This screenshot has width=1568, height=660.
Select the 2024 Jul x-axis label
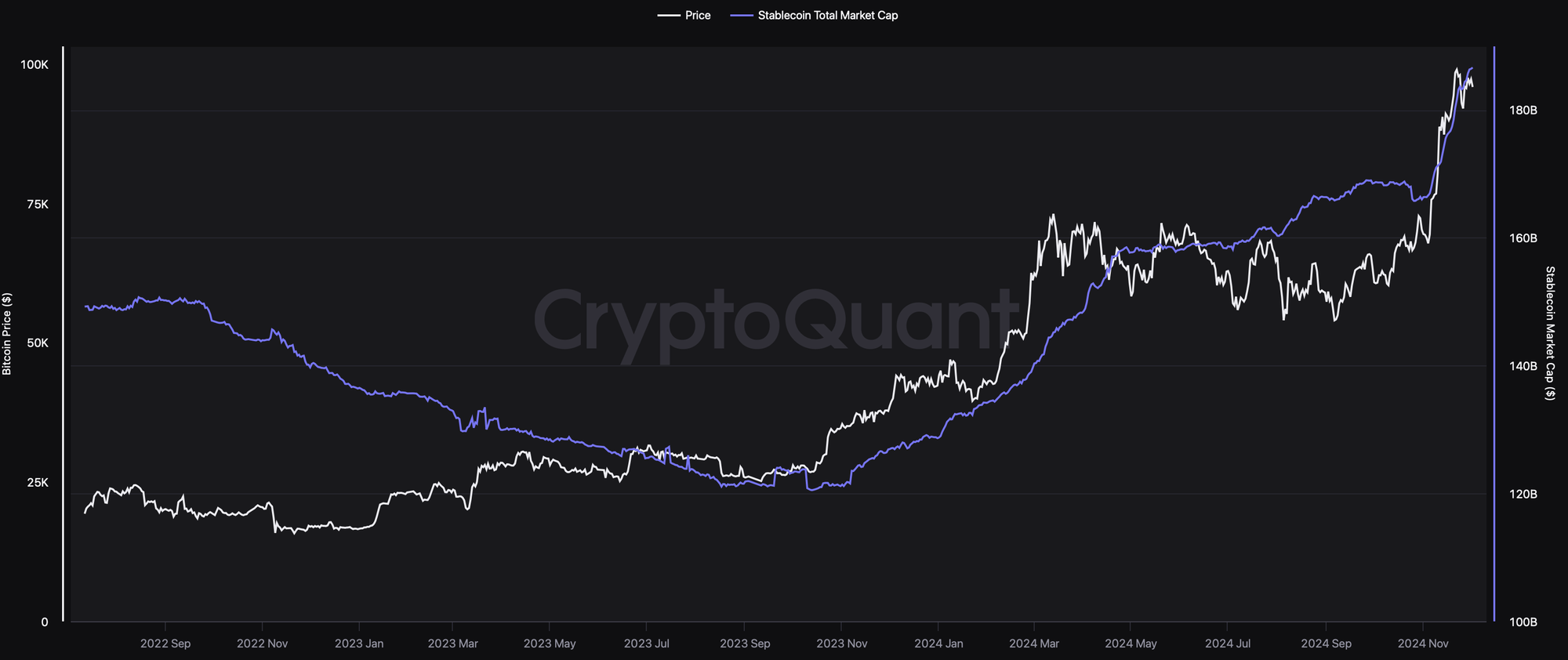click(1228, 644)
